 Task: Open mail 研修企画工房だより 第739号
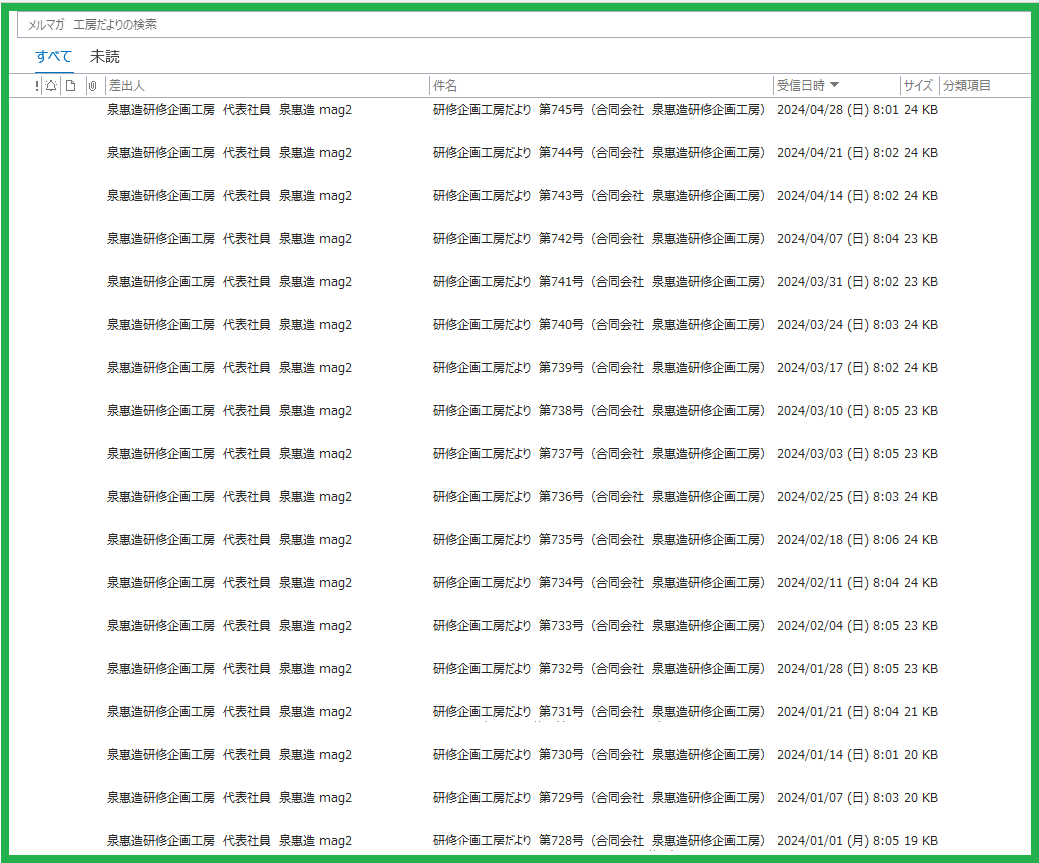click(598, 368)
